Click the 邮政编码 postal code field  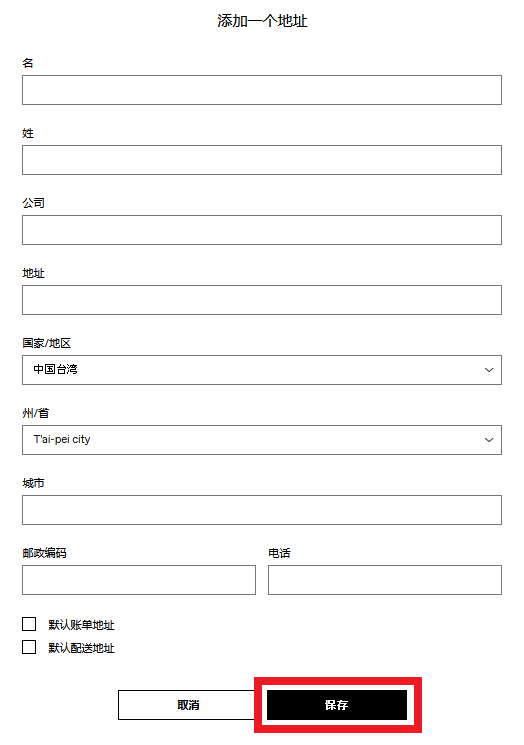[x=139, y=580]
